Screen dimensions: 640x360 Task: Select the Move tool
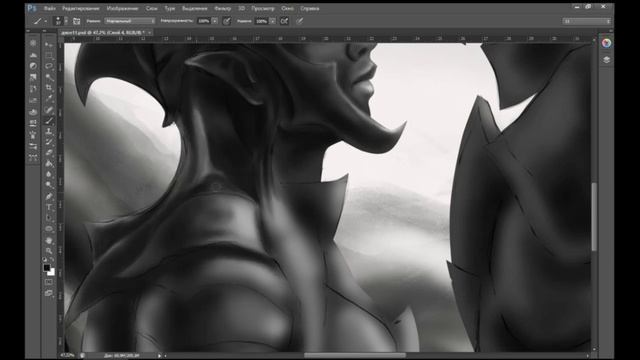click(x=49, y=44)
